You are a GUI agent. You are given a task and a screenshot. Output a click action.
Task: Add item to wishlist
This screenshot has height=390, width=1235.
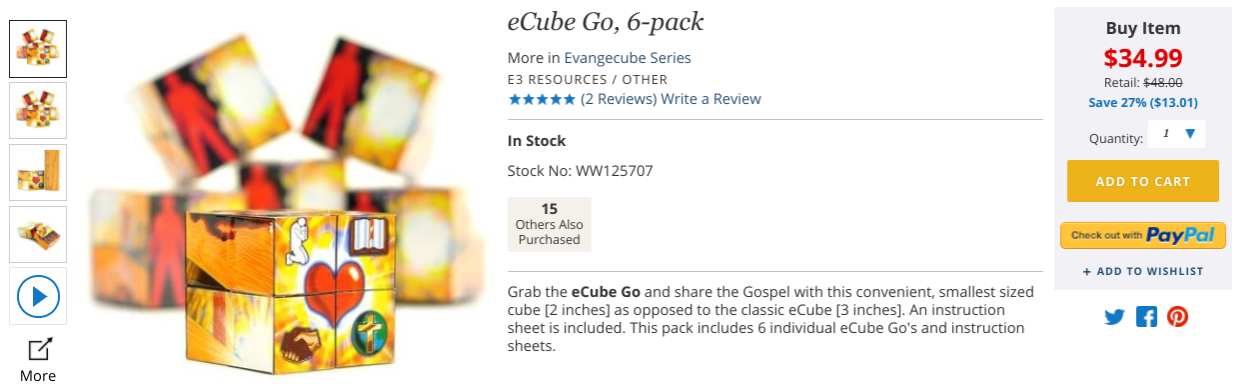pyautogui.click(x=1143, y=271)
